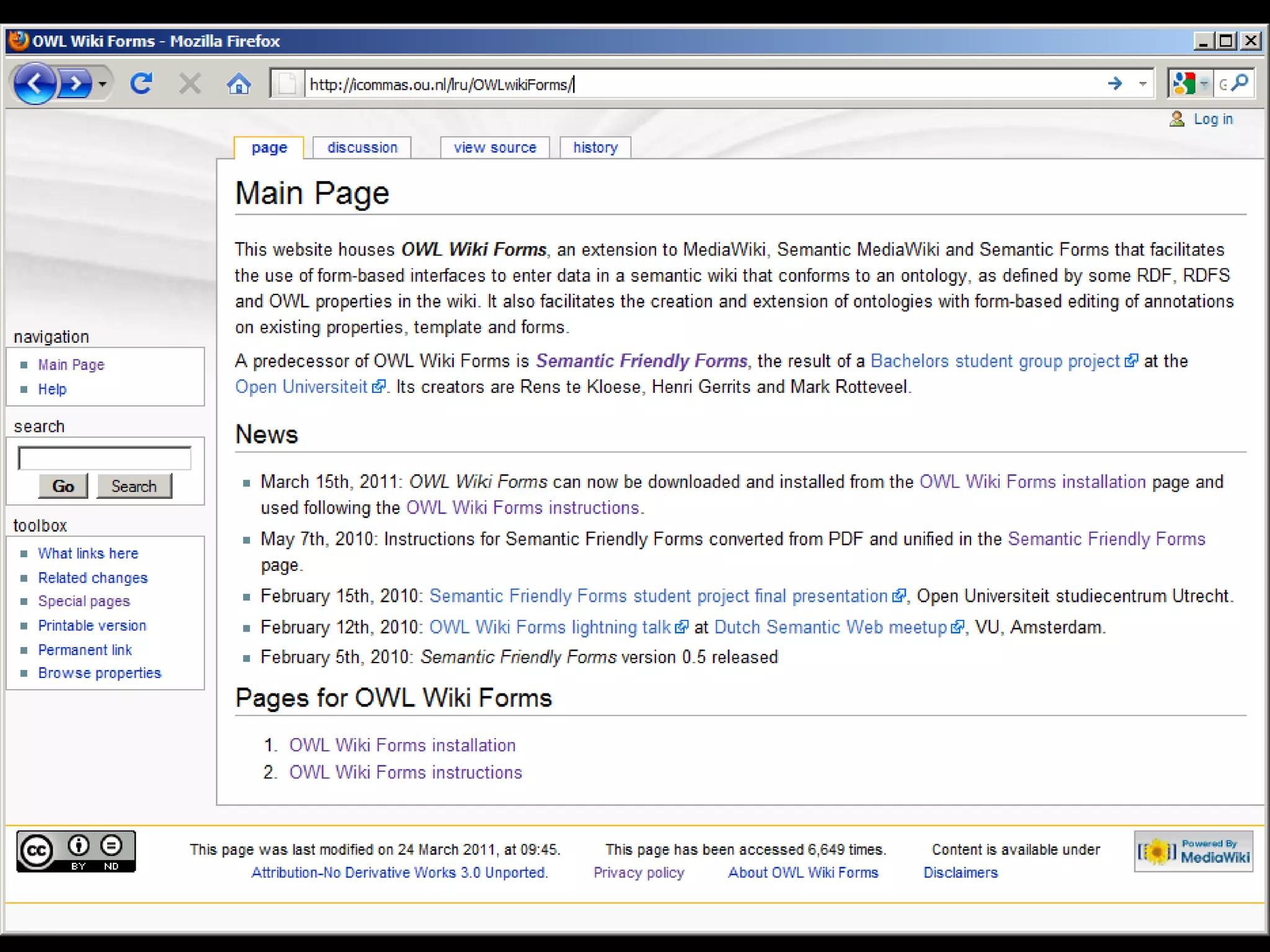This screenshot has height=952, width=1270.
Task: Open the view source tab
Action: click(494, 148)
